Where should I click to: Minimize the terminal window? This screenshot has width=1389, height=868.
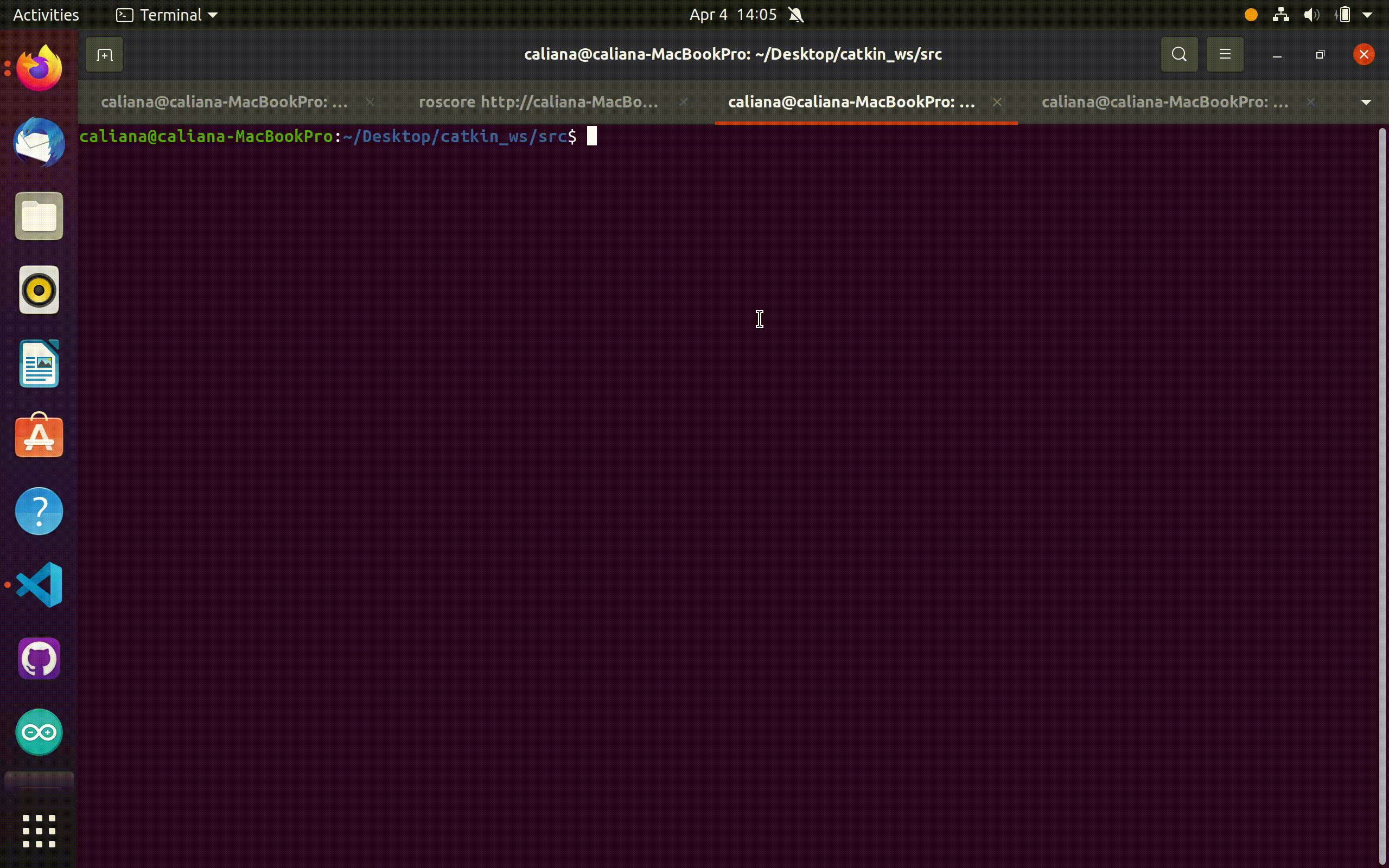point(1277,55)
